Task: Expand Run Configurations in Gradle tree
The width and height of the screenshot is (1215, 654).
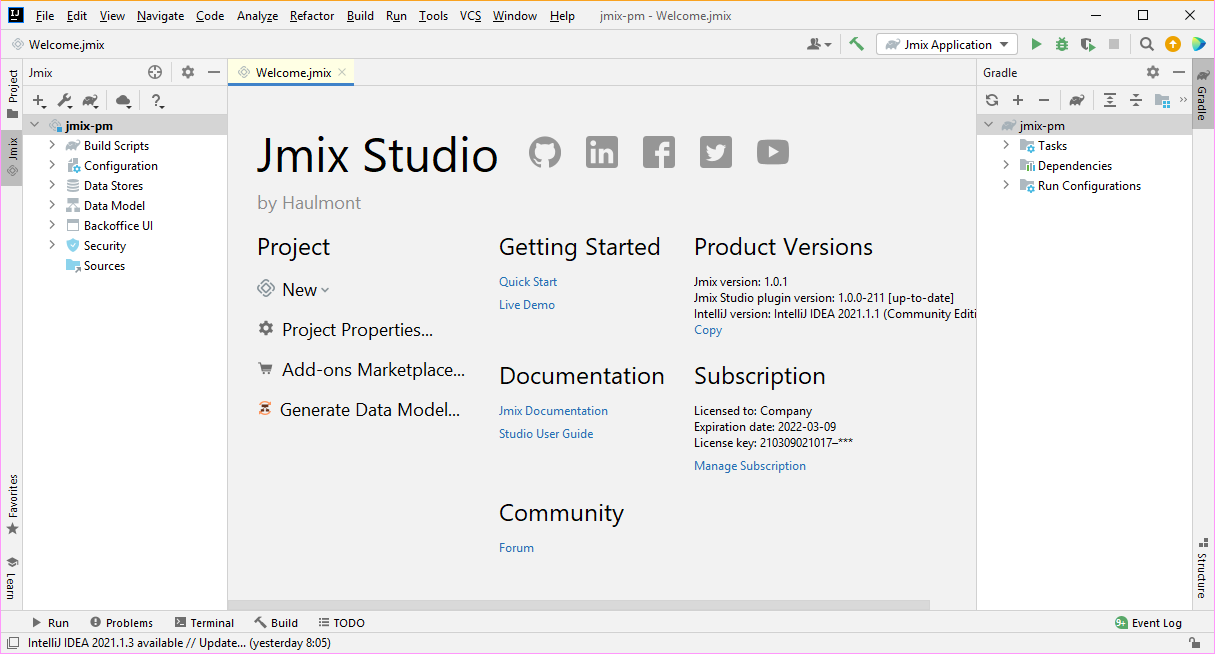Action: pyautogui.click(x=1006, y=186)
